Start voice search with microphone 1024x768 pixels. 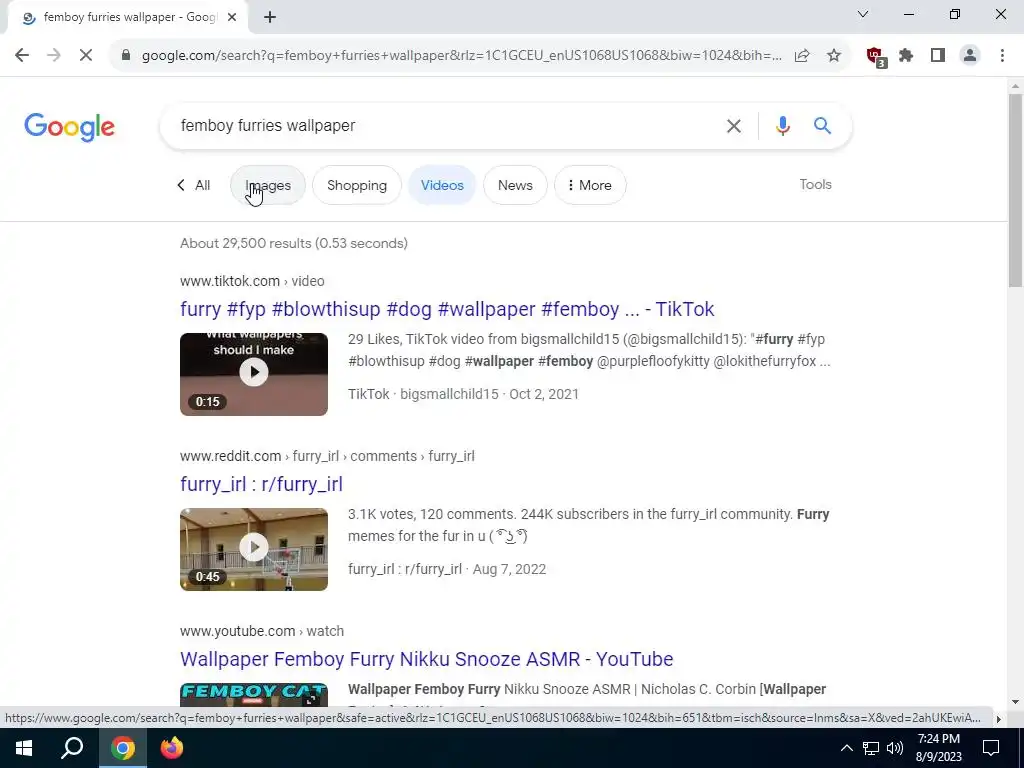coord(782,125)
